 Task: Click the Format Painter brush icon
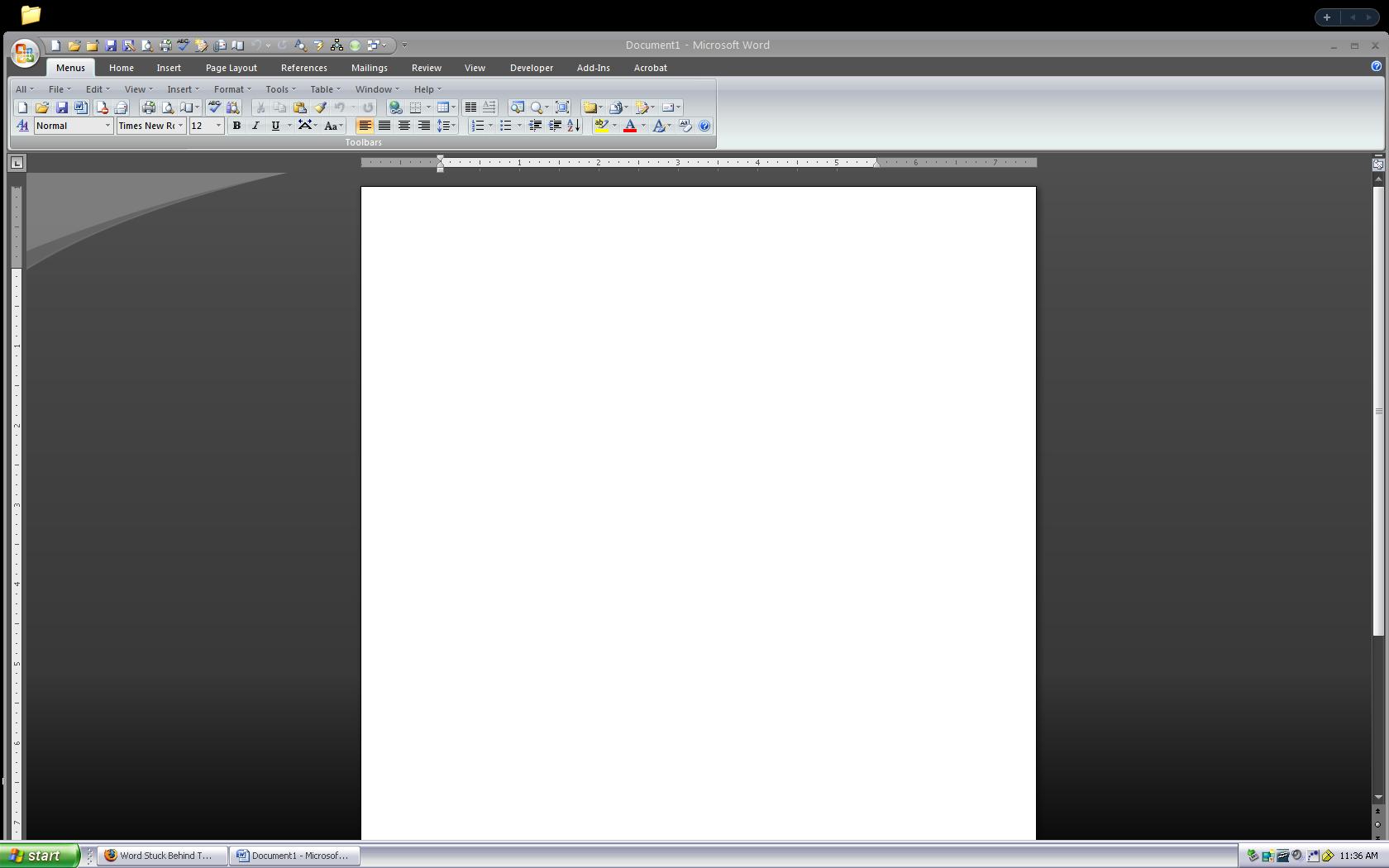click(320, 107)
